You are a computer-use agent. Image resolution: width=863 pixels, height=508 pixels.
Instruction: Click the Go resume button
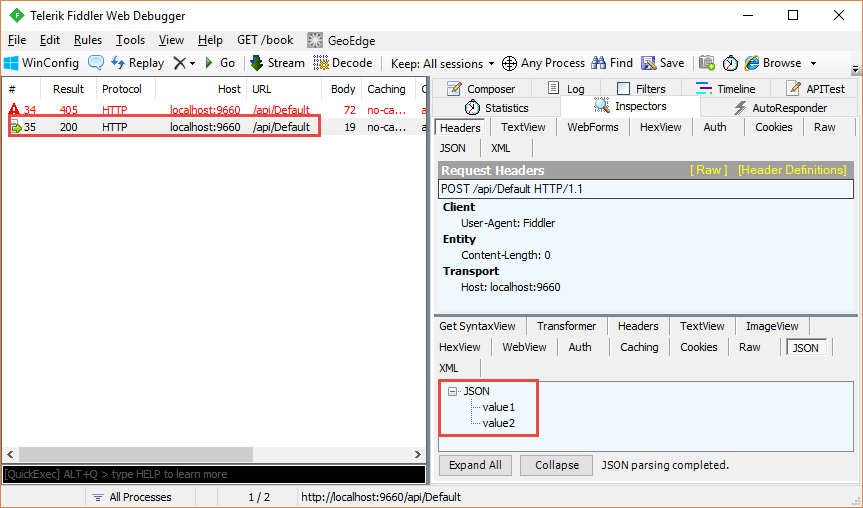coord(220,63)
